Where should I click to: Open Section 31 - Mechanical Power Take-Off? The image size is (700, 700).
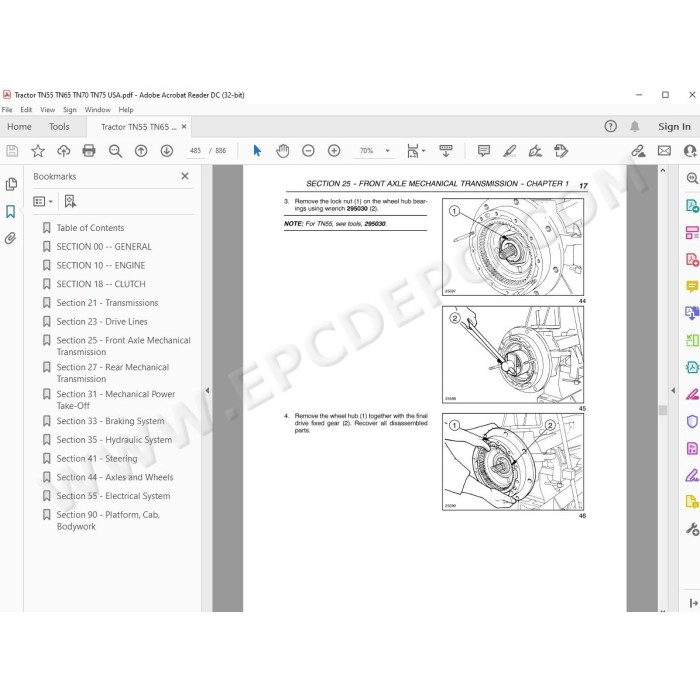pos(116,400)
